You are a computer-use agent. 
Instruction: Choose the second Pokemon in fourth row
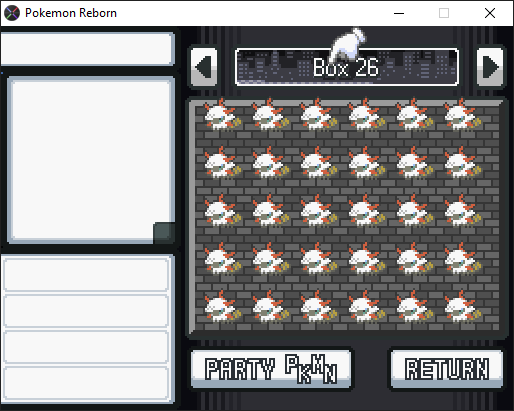(270, 259)
